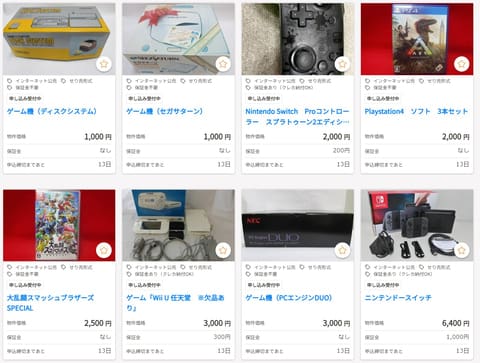Open Nintendo Switch Proコントローラー listing link
480x363 pixels.
click(297, 117)
